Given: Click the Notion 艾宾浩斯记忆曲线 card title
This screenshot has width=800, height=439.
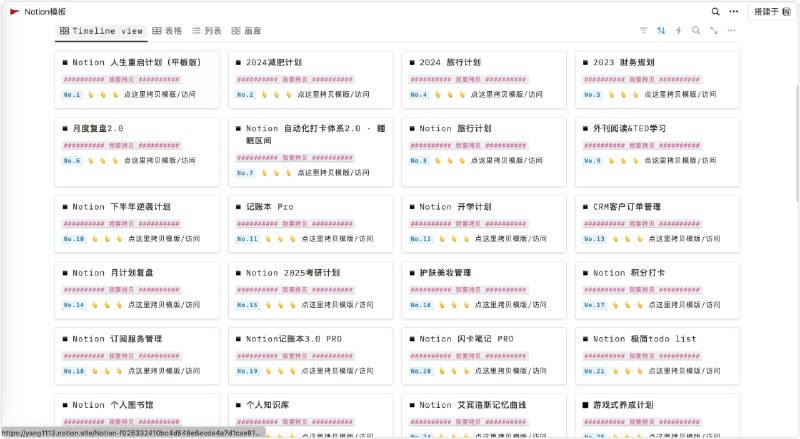Looking at the screenshot, I should tap(472, 405).
